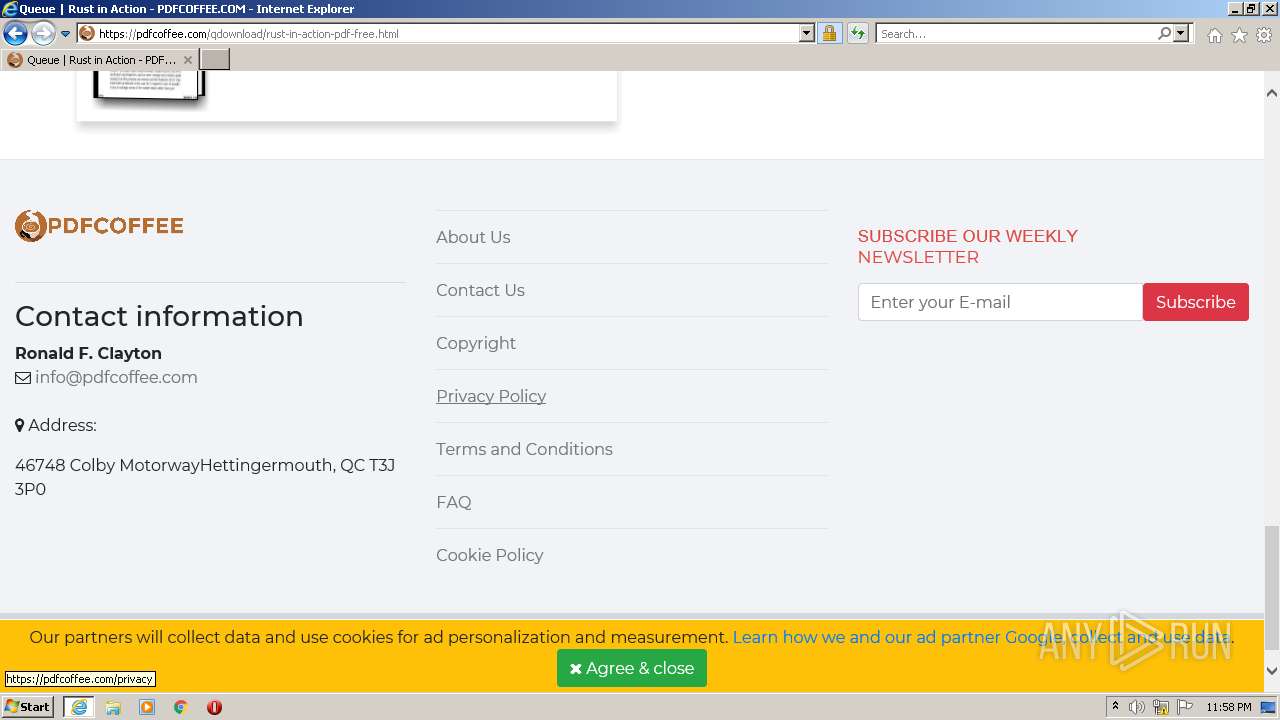Click the 11:58 PM taskbar clock
Image resolution: width=1280 pixels, height=720 pixels.
(x=1228, y=707)
